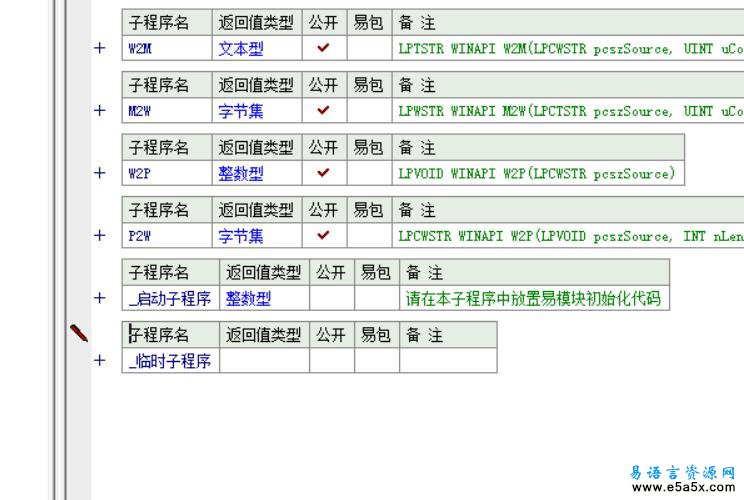Select the W2M subroutine name cell
The image size is (744, 500).
point(167,48)
